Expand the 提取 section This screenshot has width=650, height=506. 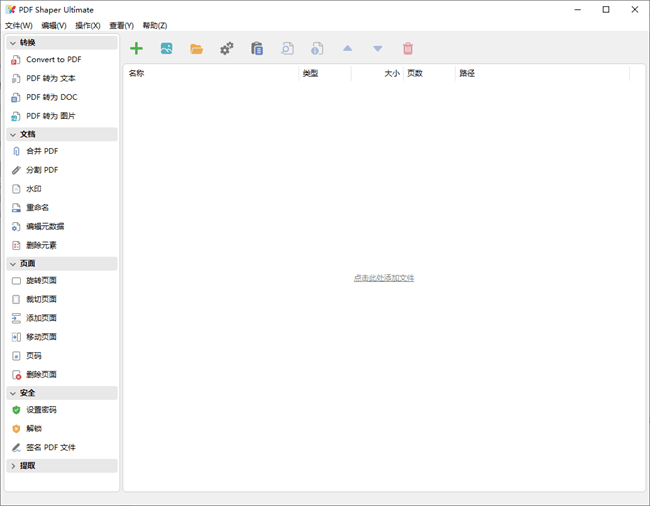12,466
